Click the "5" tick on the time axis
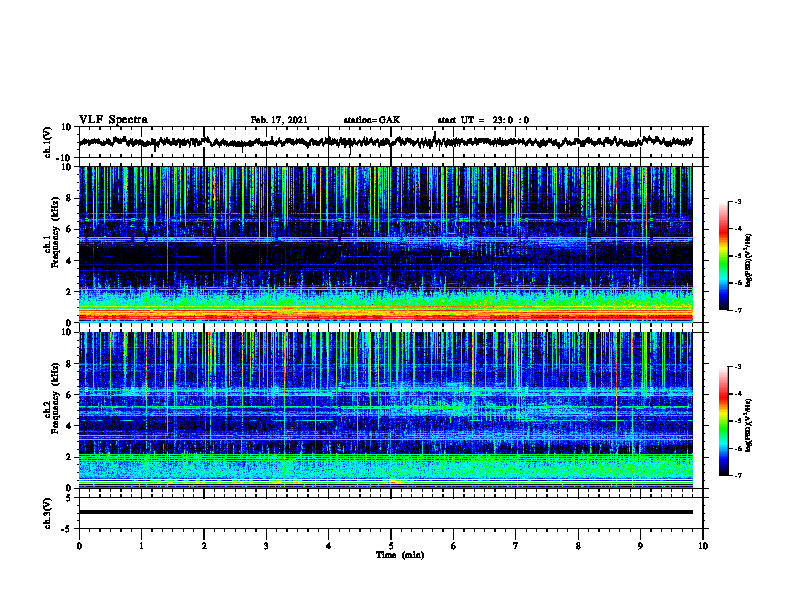 pyautogui.click(x=391, y=546)
